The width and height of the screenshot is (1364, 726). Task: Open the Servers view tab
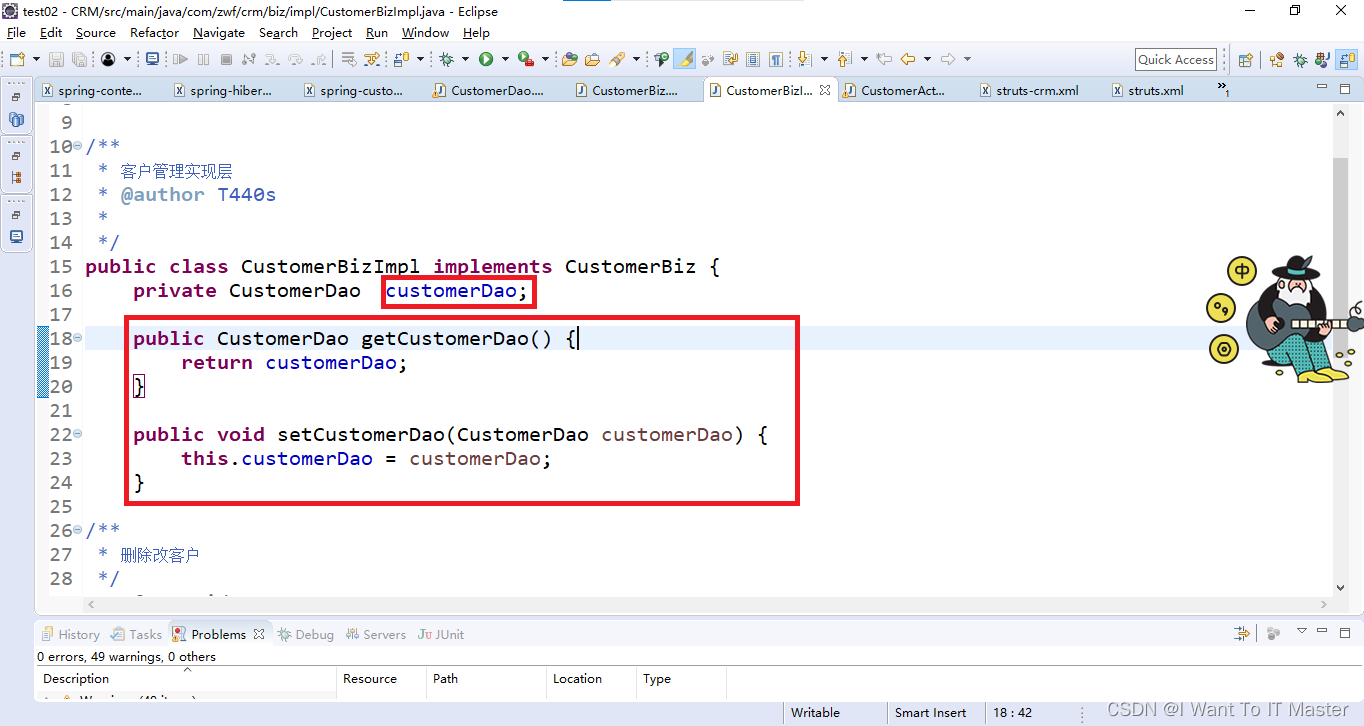(x=376, y=634)
